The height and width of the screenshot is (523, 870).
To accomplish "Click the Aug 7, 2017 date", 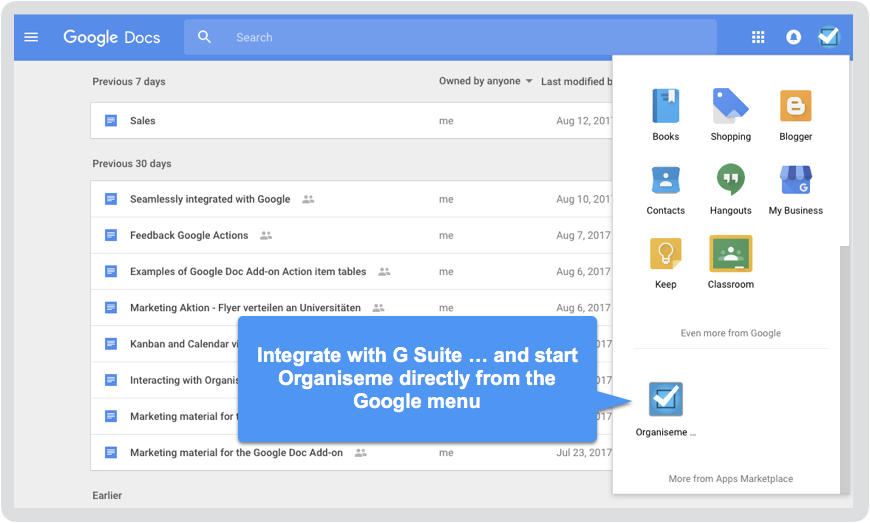I will click(x=583, y=235).
